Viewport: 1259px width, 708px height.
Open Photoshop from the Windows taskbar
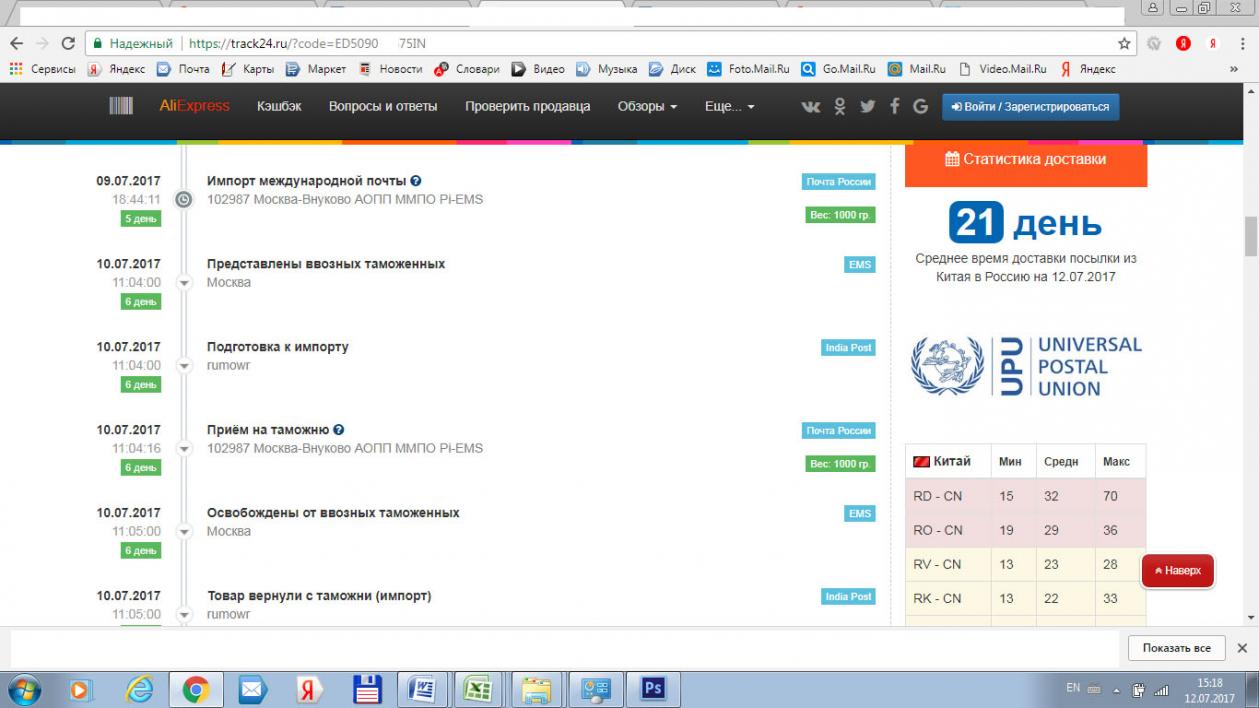point(654,689)
